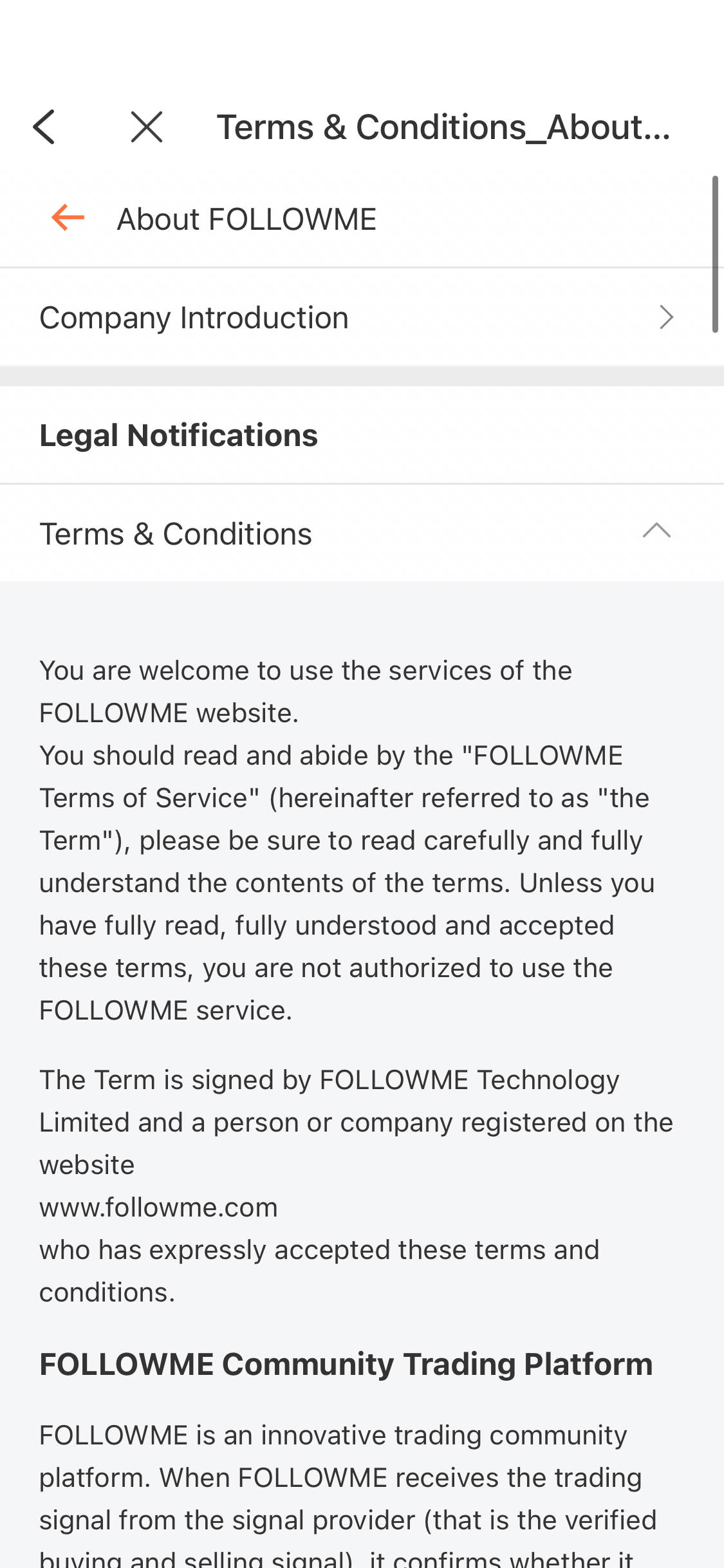Close the web view with X icon

tap(147, 127)
